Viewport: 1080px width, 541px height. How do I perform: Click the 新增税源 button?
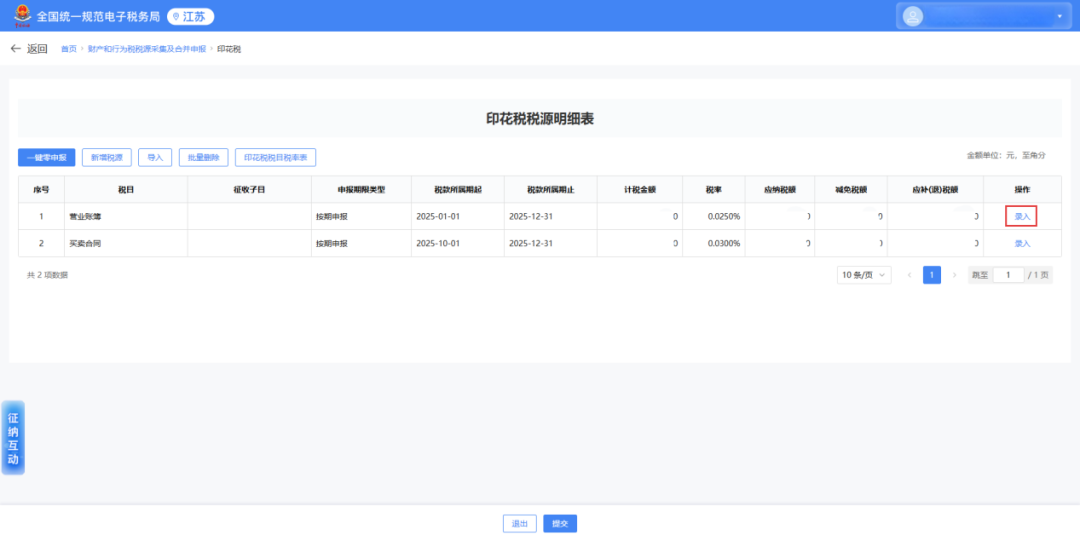click(106, 157)
